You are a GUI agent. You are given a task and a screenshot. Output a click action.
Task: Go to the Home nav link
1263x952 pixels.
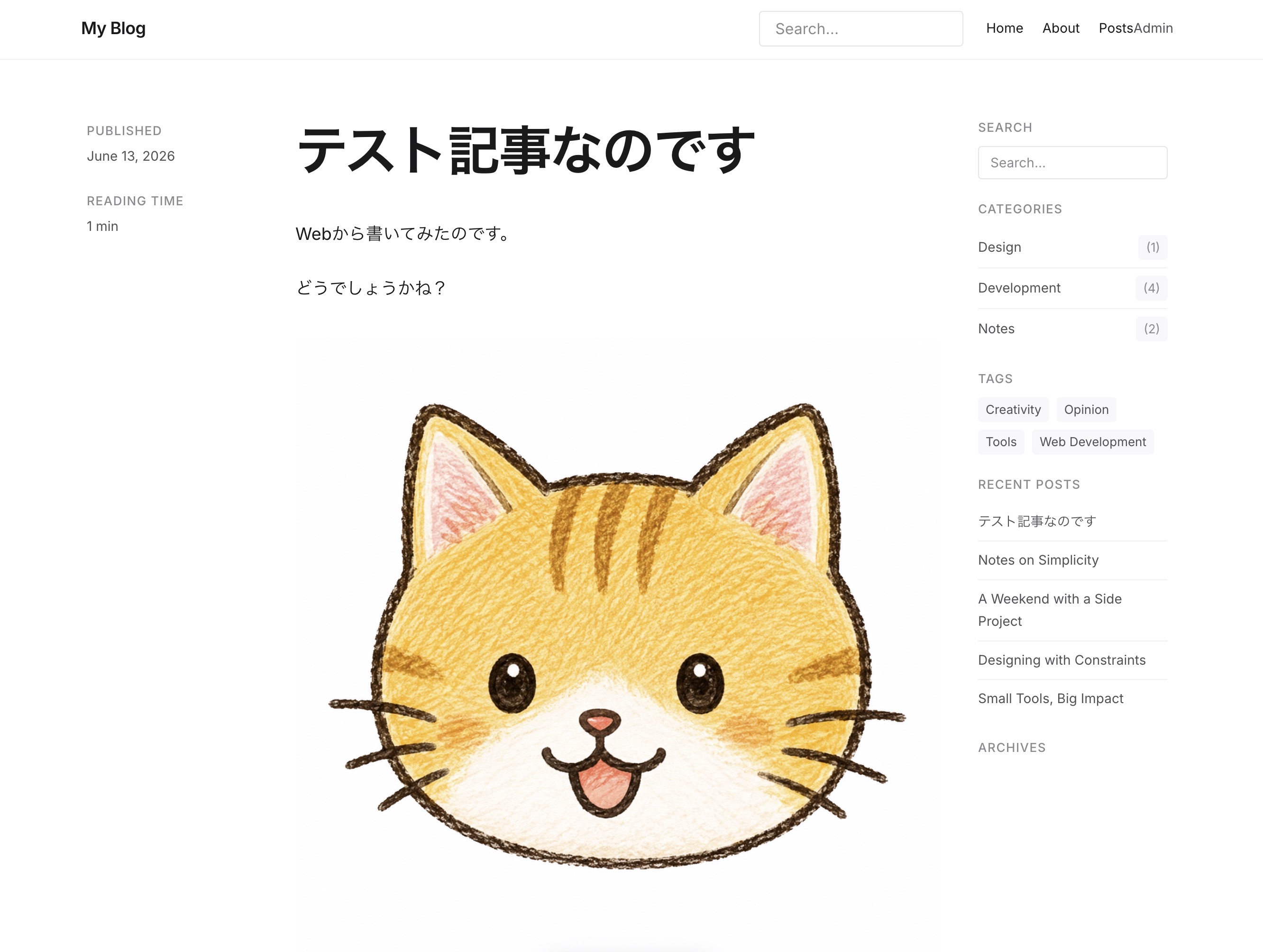1004,28
